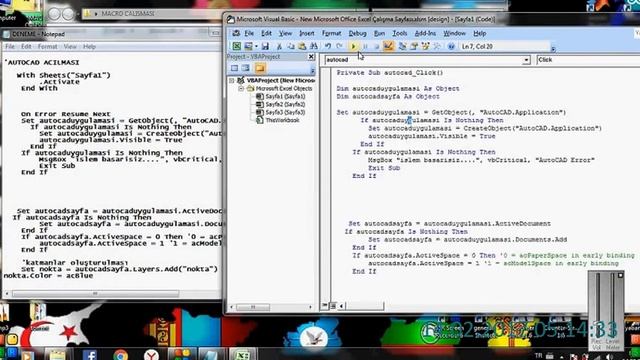This screenshot has width=640, height=360.
Task: Switch to Full Module View button
Action: coord(333,305)
